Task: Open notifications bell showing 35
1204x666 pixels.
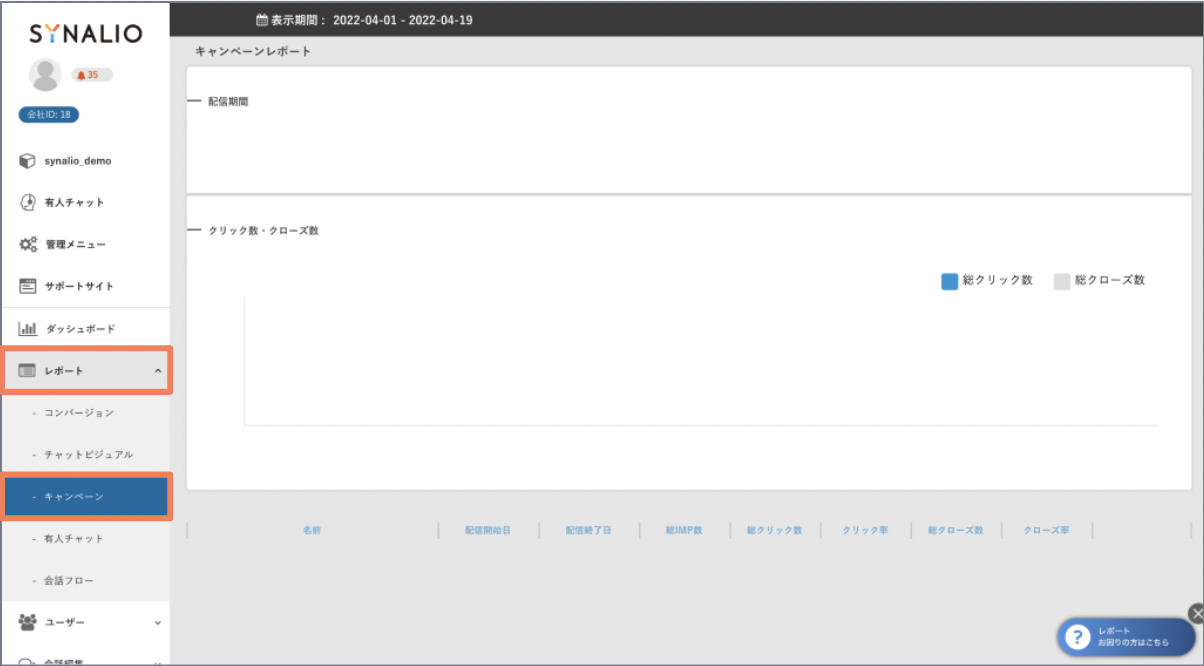Action: coord(91,75)
